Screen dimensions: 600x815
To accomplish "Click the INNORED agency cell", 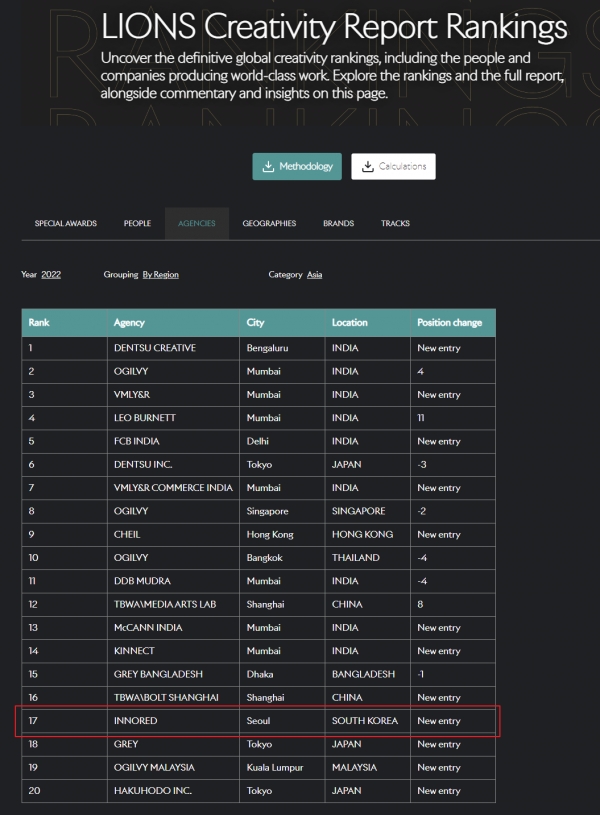I will pyautogui.click(x=173, y=720).
